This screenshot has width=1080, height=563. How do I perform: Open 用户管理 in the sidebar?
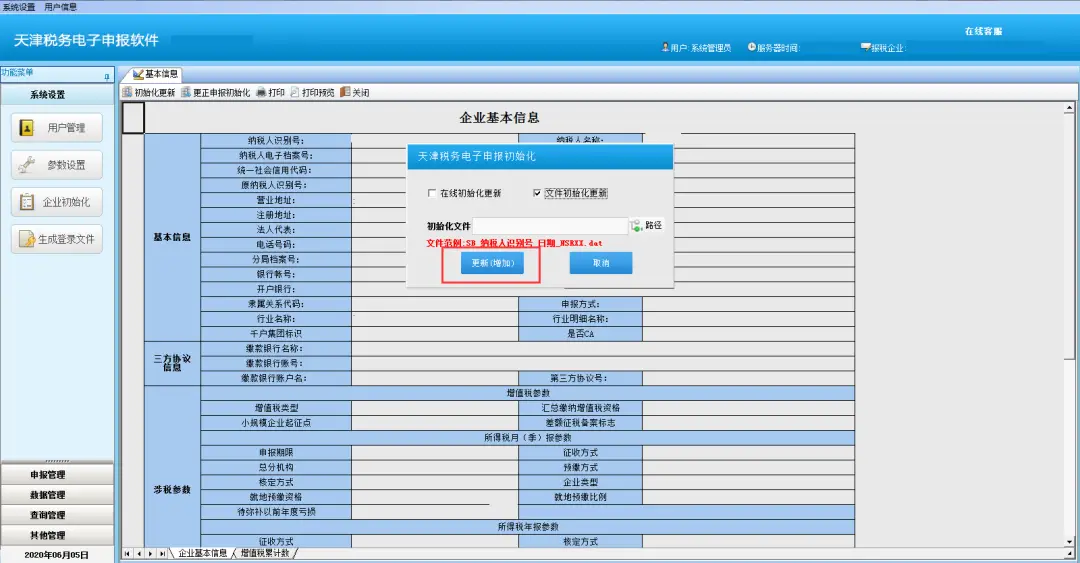click(57, 127)
